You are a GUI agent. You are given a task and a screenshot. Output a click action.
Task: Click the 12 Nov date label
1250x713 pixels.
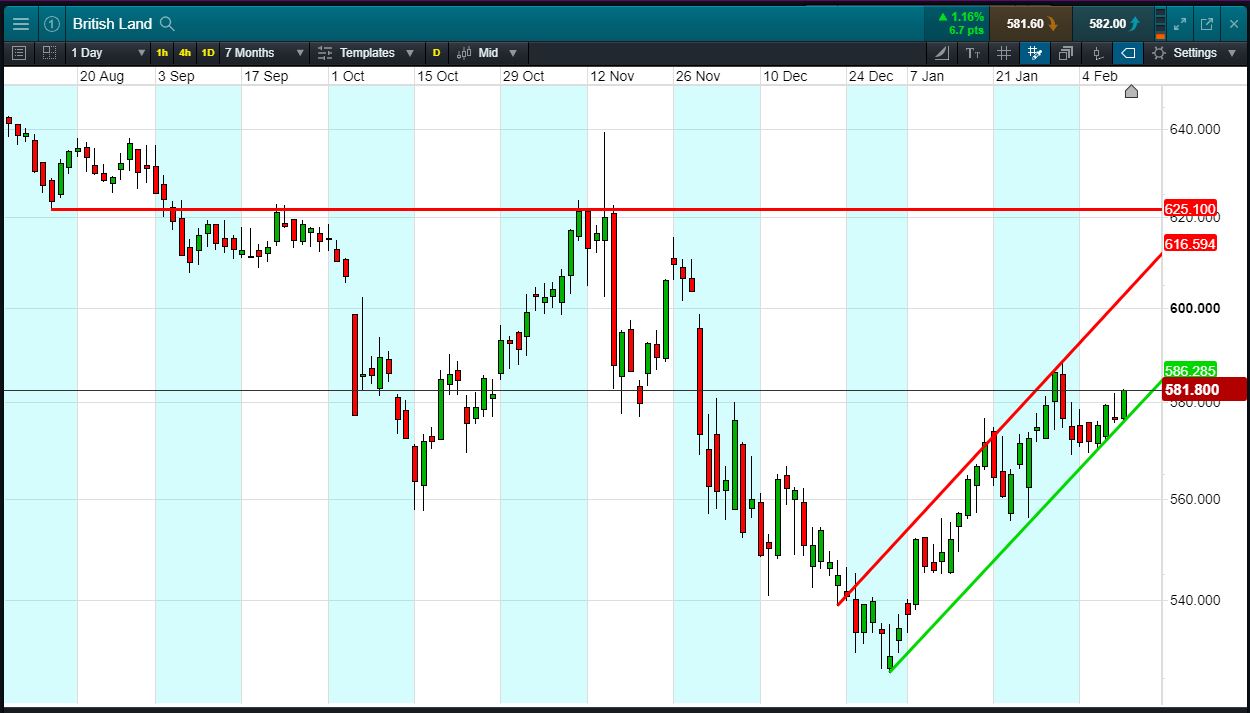pos(612,76)
